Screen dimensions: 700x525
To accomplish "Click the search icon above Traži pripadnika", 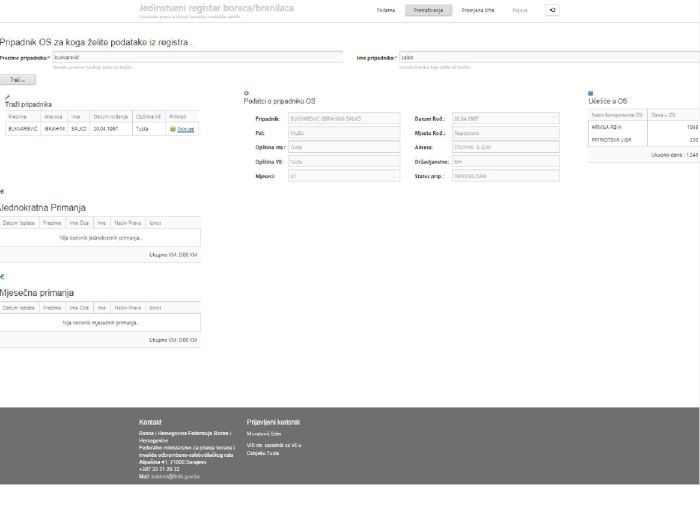I will pos(7,97).
